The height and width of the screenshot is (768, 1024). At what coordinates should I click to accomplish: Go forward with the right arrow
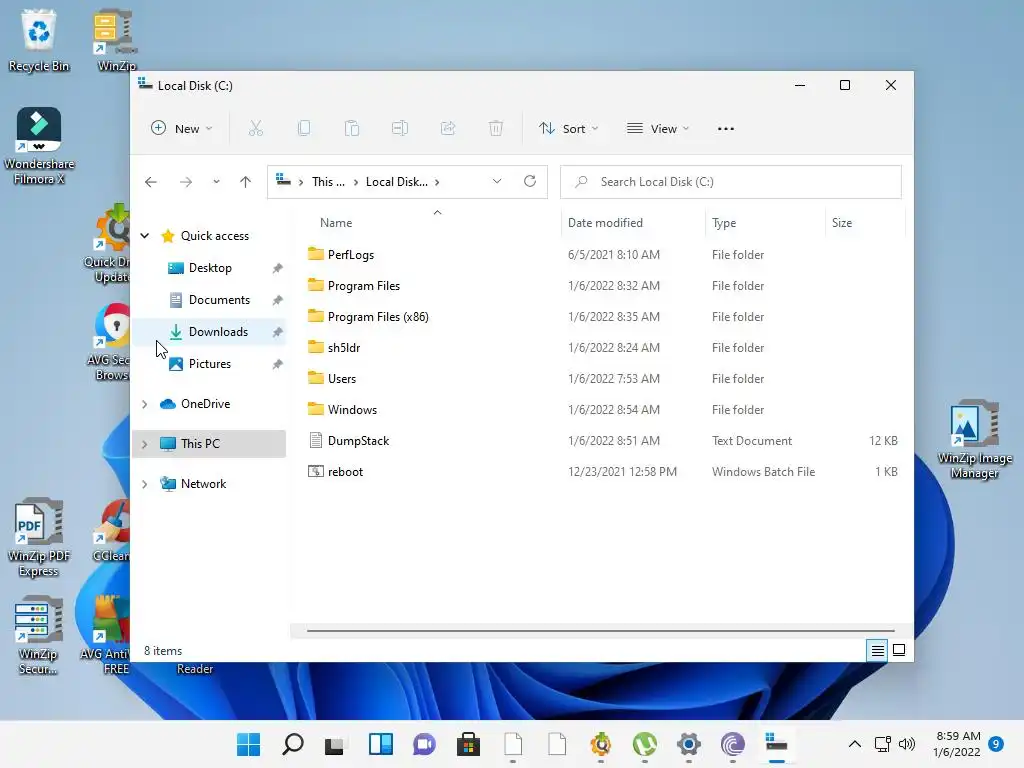pos(186,182)
